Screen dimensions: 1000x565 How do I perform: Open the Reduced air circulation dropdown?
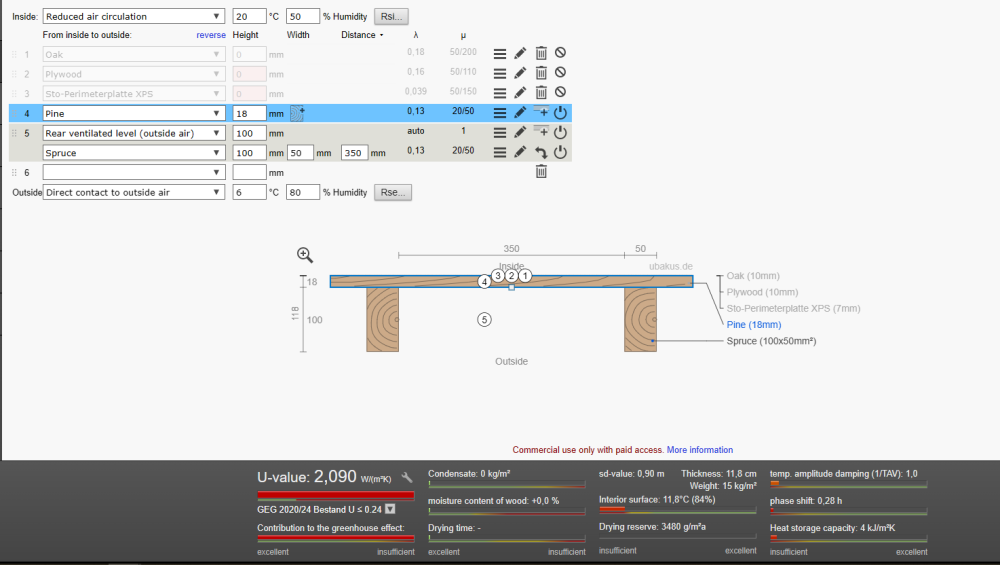134,17
